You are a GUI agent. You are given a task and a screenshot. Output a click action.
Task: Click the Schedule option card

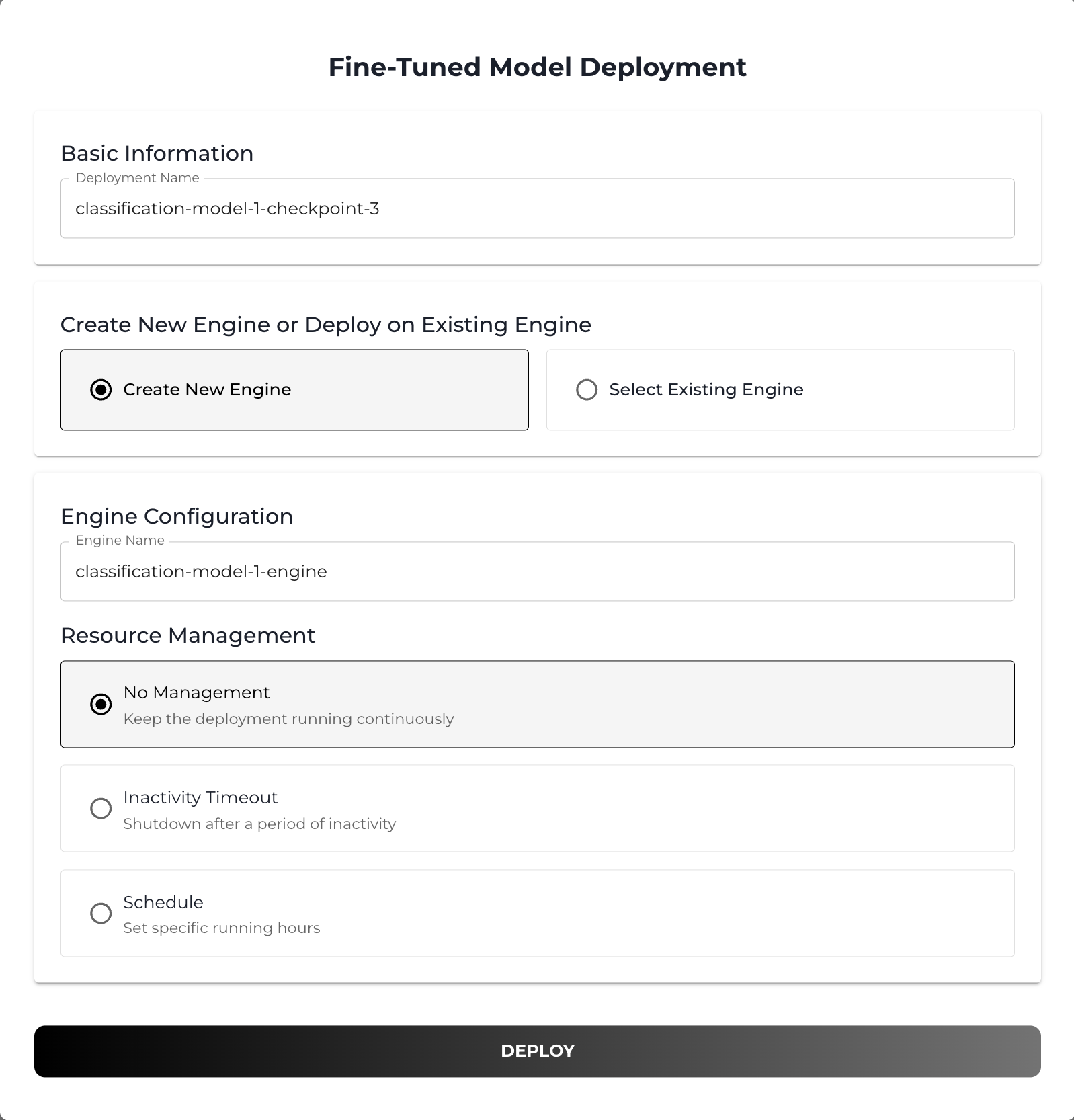537,914
